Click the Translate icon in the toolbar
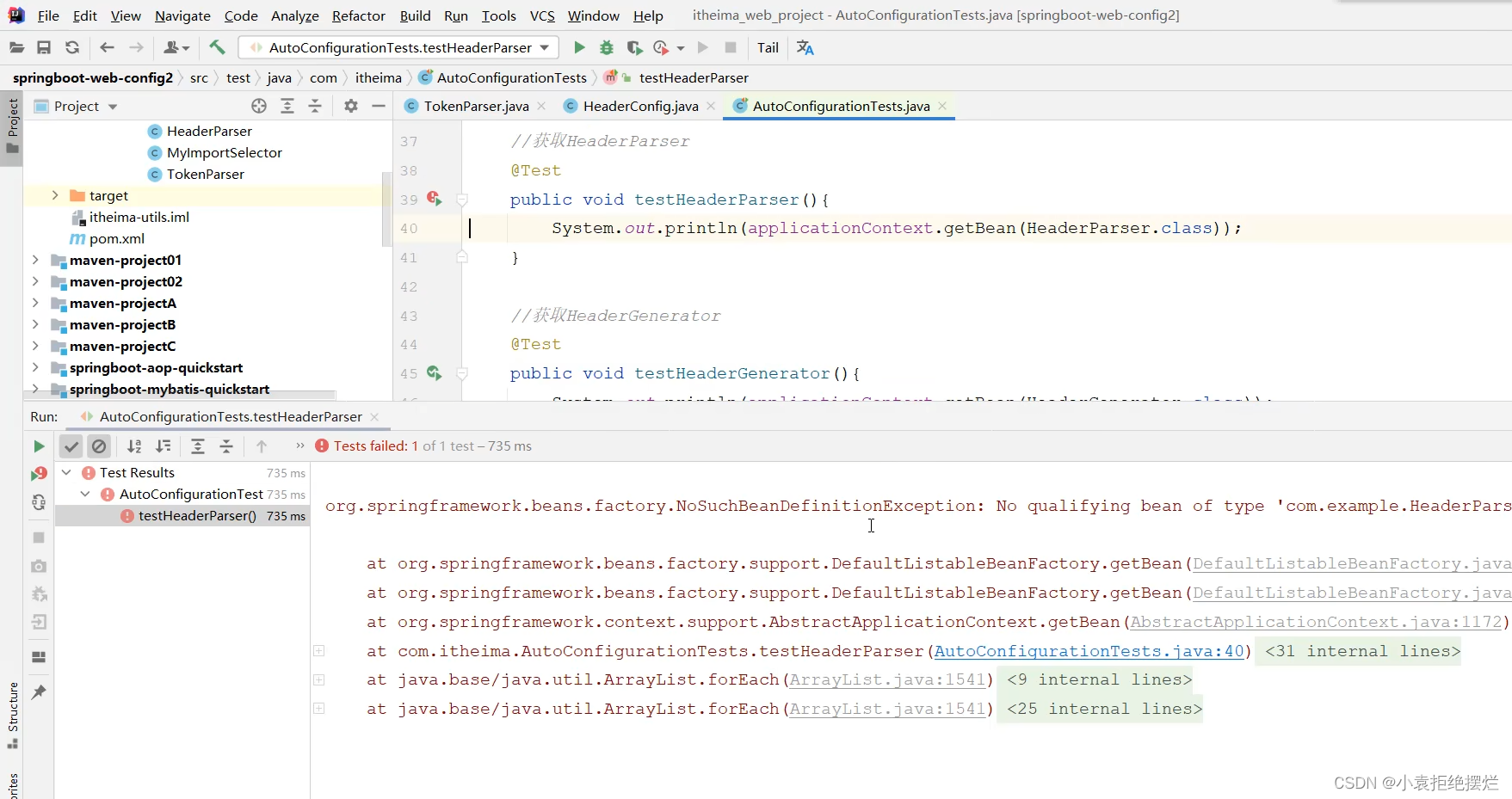The image size is (1512, 799). coord(805,48)
